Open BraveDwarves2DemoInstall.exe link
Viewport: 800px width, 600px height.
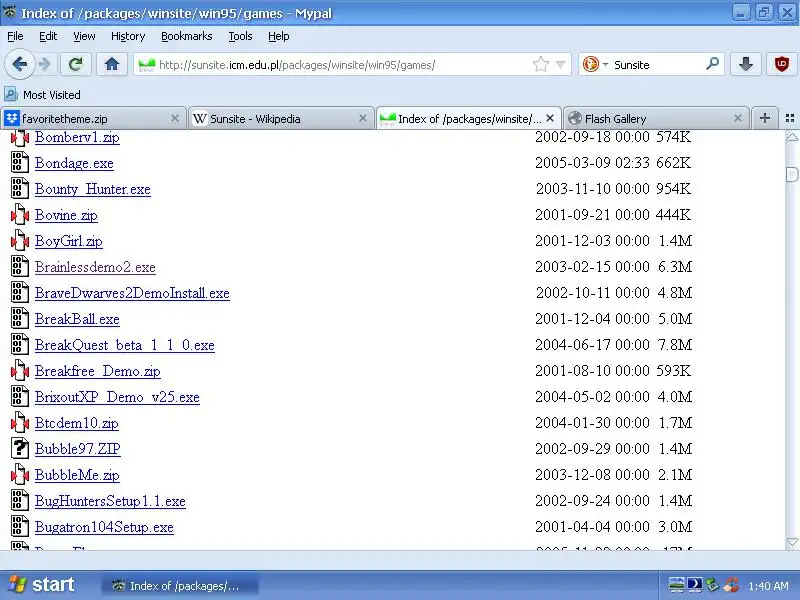pos(132,293)
